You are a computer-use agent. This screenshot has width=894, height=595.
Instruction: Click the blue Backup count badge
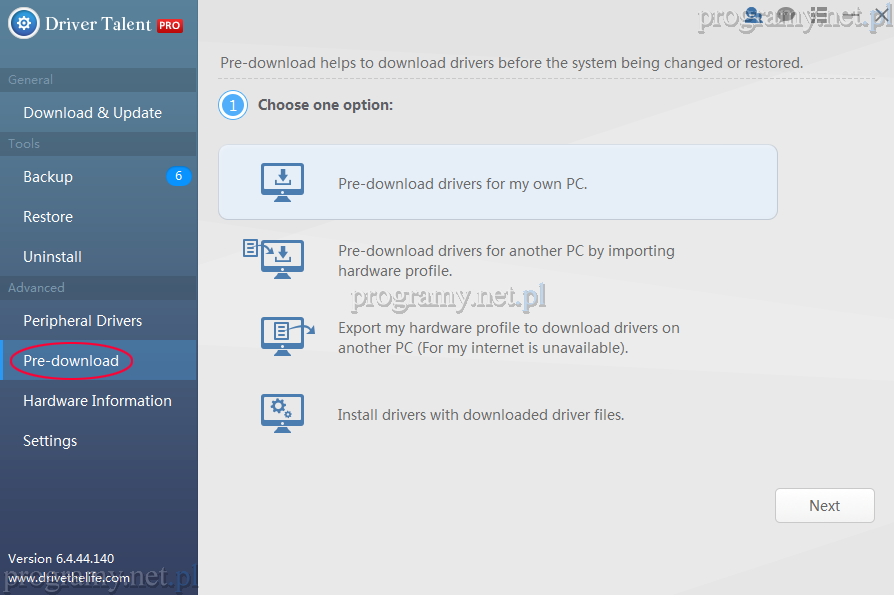pyautogui.click(x=178, y=176)
